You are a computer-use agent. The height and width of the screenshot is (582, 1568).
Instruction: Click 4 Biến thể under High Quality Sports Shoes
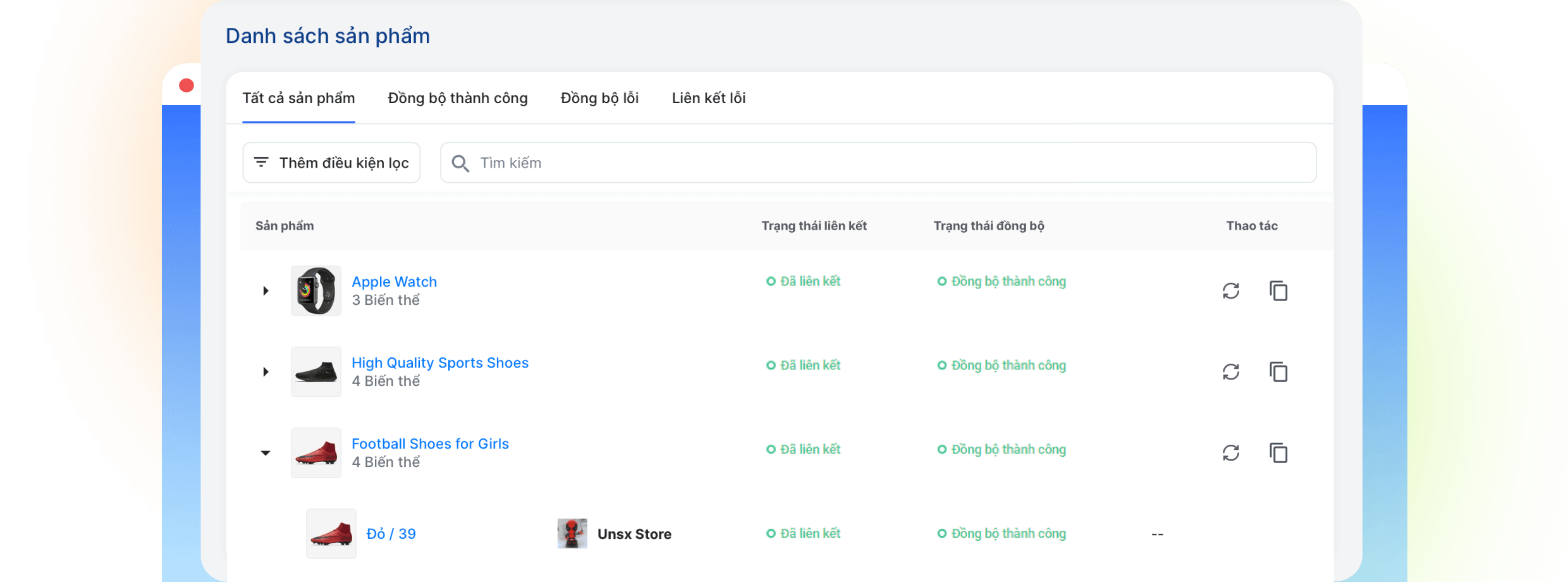[386, 381]
